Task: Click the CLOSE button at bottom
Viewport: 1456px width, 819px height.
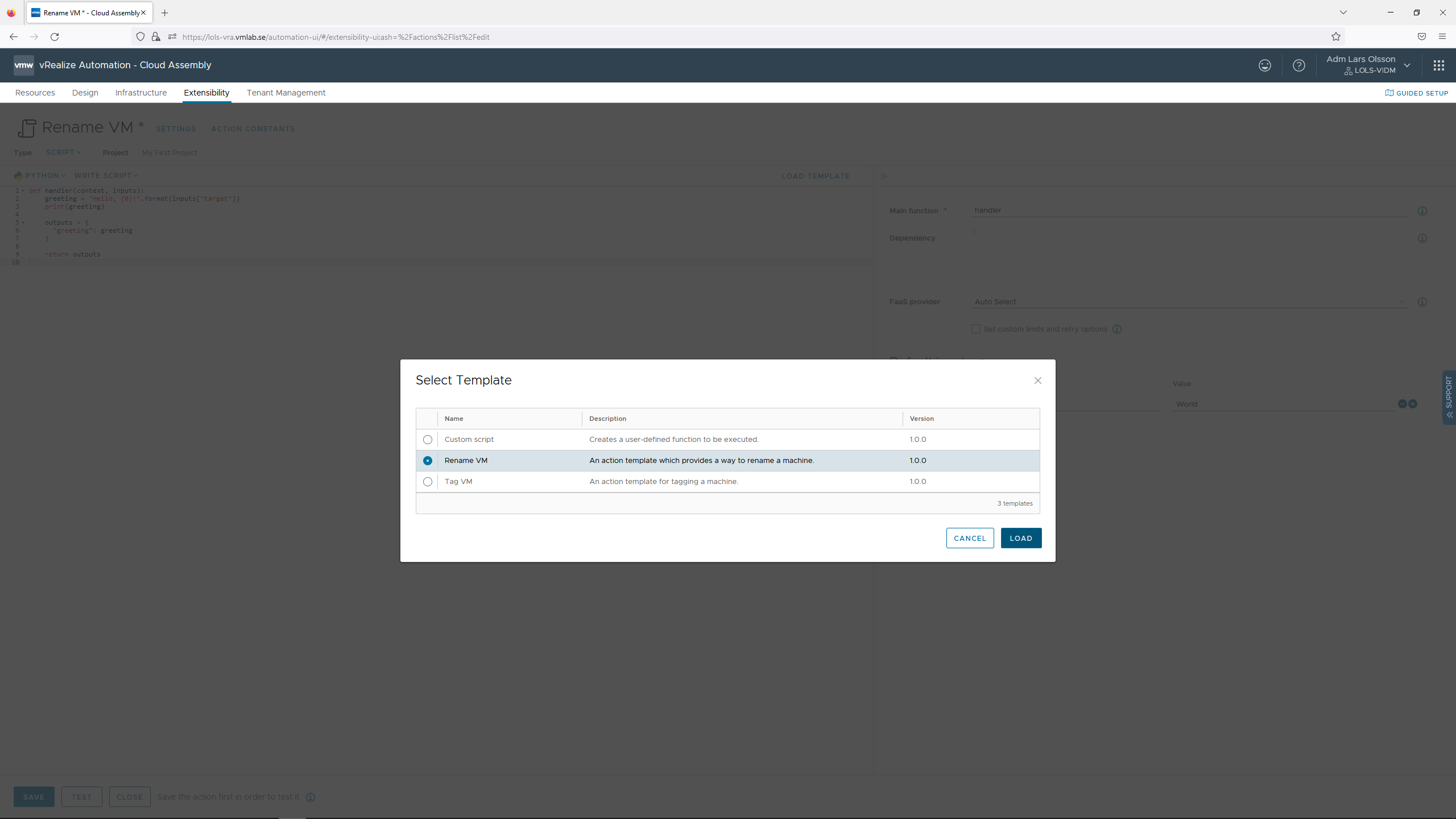Action: coord(130,797)
